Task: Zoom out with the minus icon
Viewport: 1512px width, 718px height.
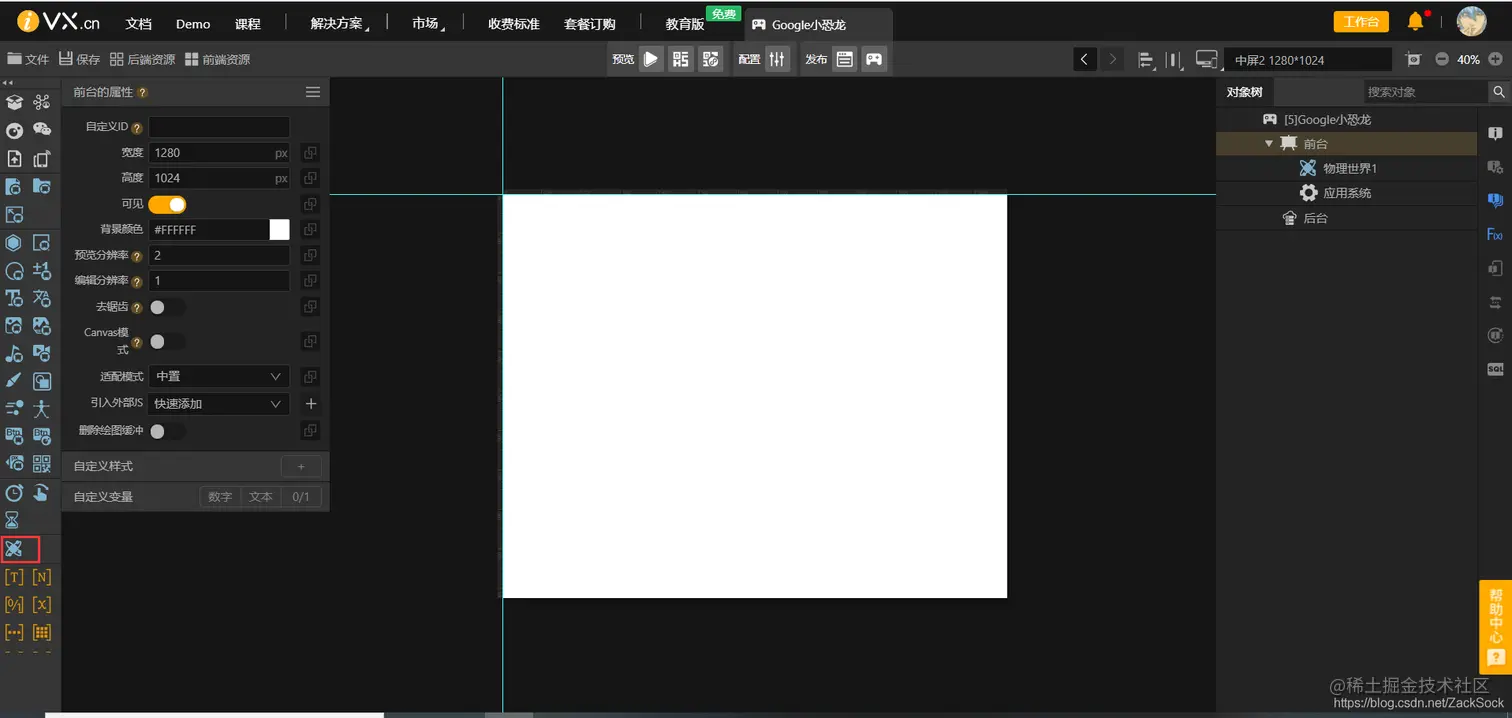Action: (x=1442, y=59)
